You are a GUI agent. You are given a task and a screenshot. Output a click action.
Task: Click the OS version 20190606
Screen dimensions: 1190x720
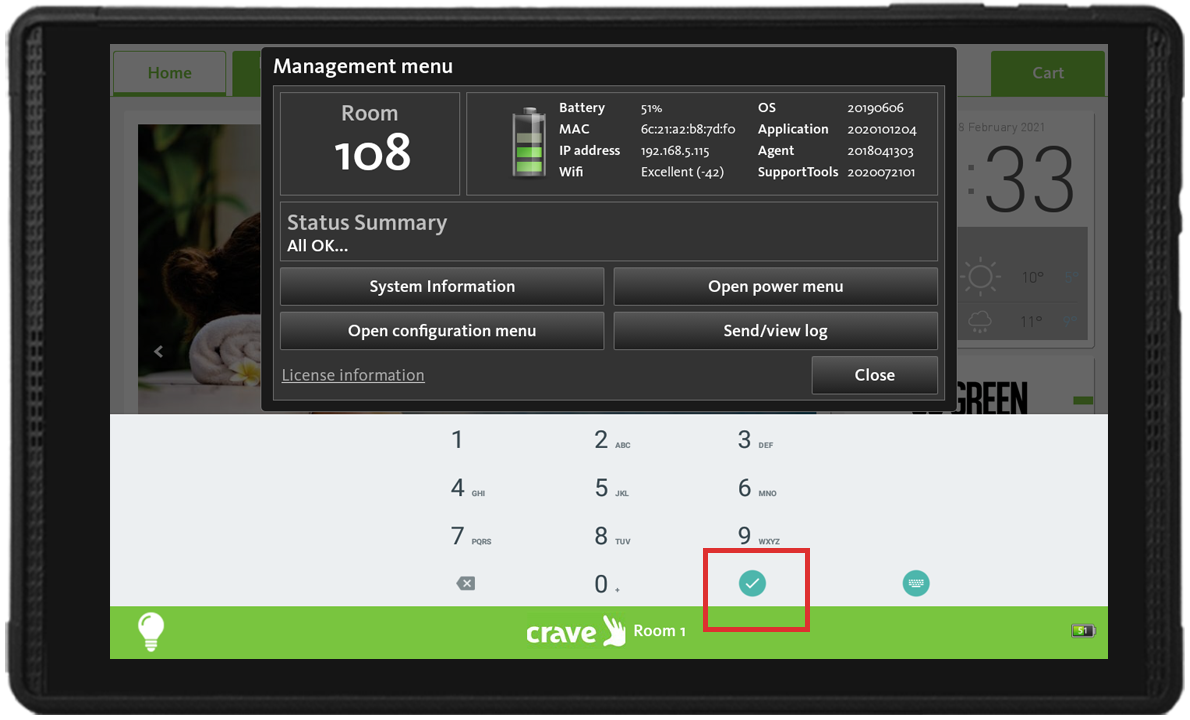click(x=875, y=108)
